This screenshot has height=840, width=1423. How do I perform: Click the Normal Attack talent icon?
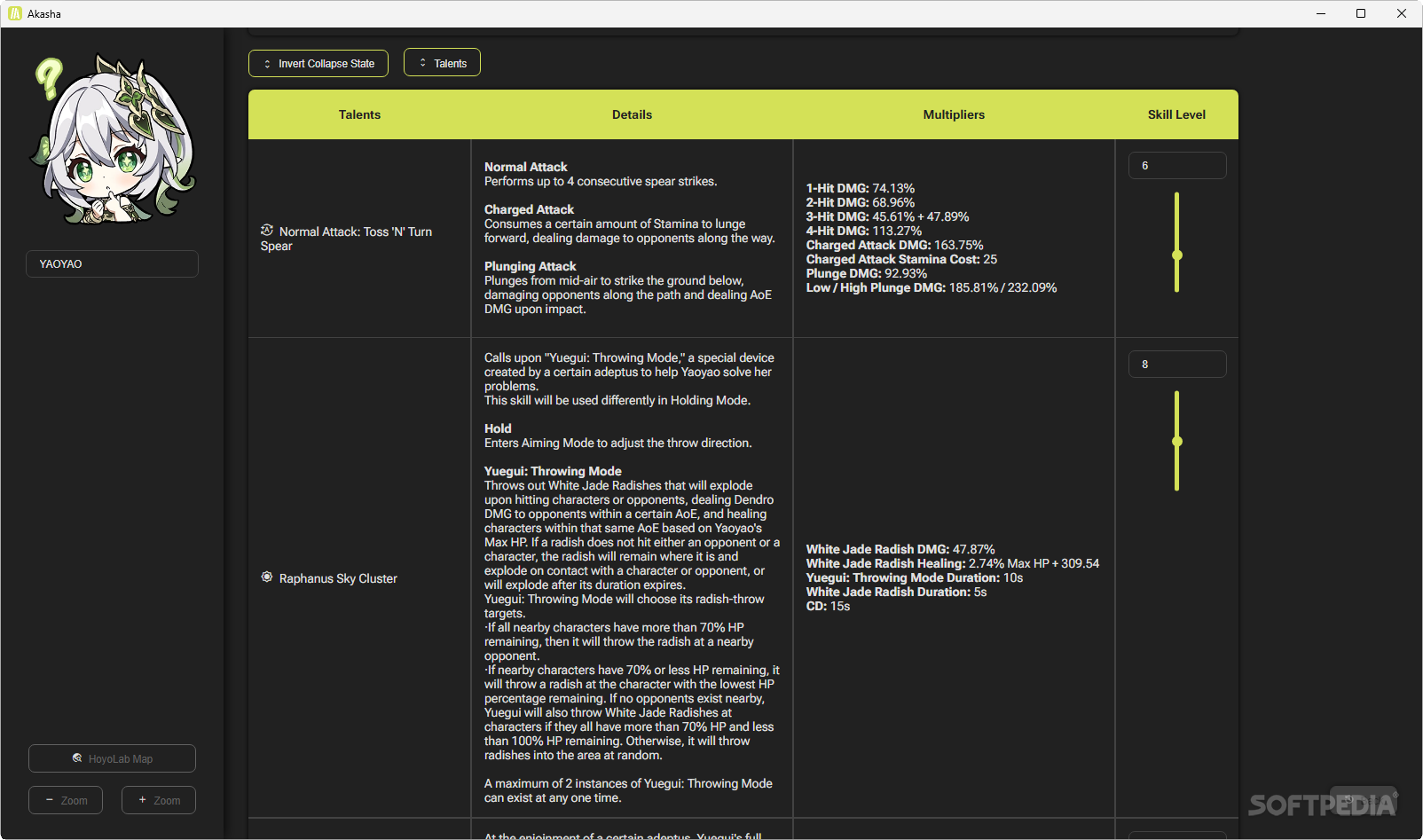click(x=267, y=231)
